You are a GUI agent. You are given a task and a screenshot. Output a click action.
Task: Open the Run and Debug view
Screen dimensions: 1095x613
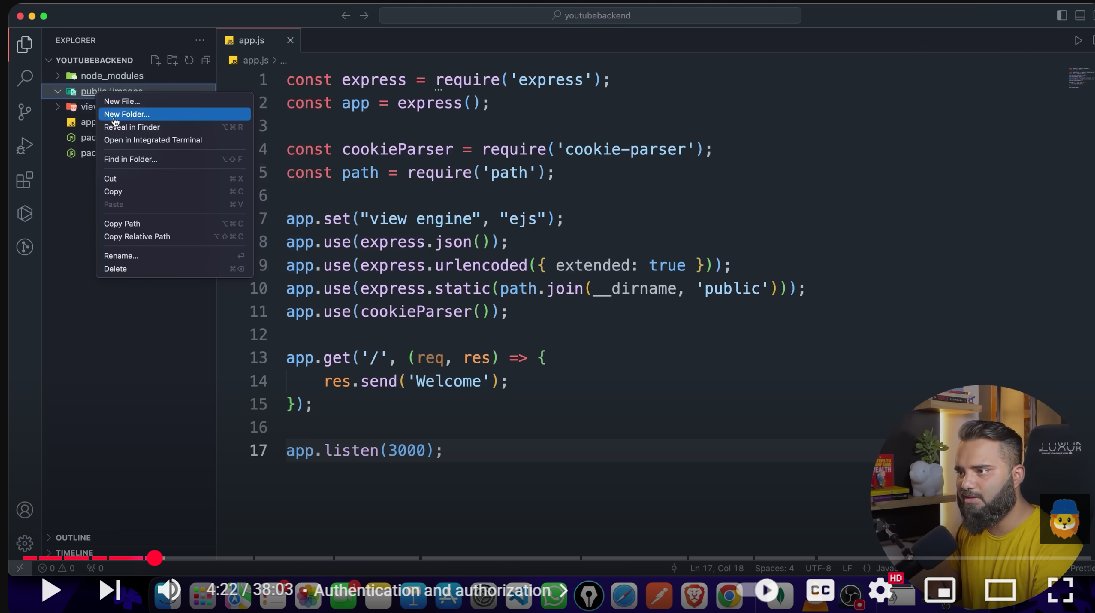[24, 146]
